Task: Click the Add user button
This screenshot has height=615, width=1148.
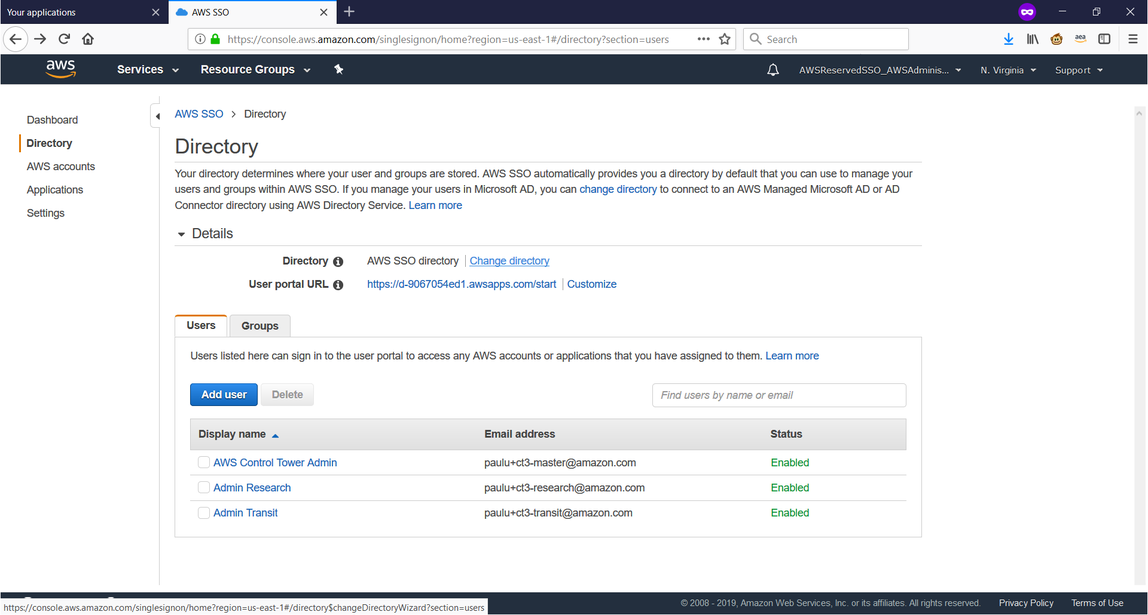Action: click(x=224, y=395)
